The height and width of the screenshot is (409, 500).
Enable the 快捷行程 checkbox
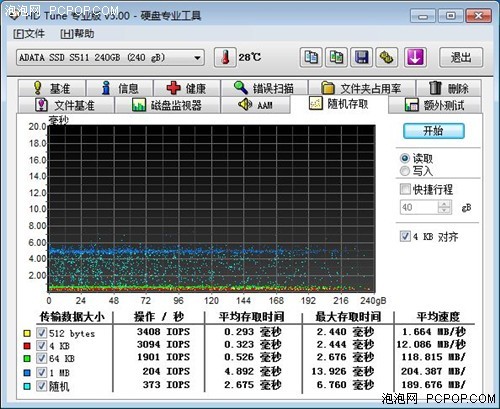(405, 189)
